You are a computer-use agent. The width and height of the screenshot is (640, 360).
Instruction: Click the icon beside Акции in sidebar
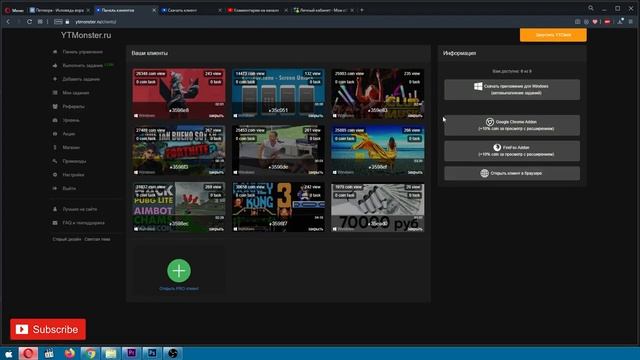55,134
